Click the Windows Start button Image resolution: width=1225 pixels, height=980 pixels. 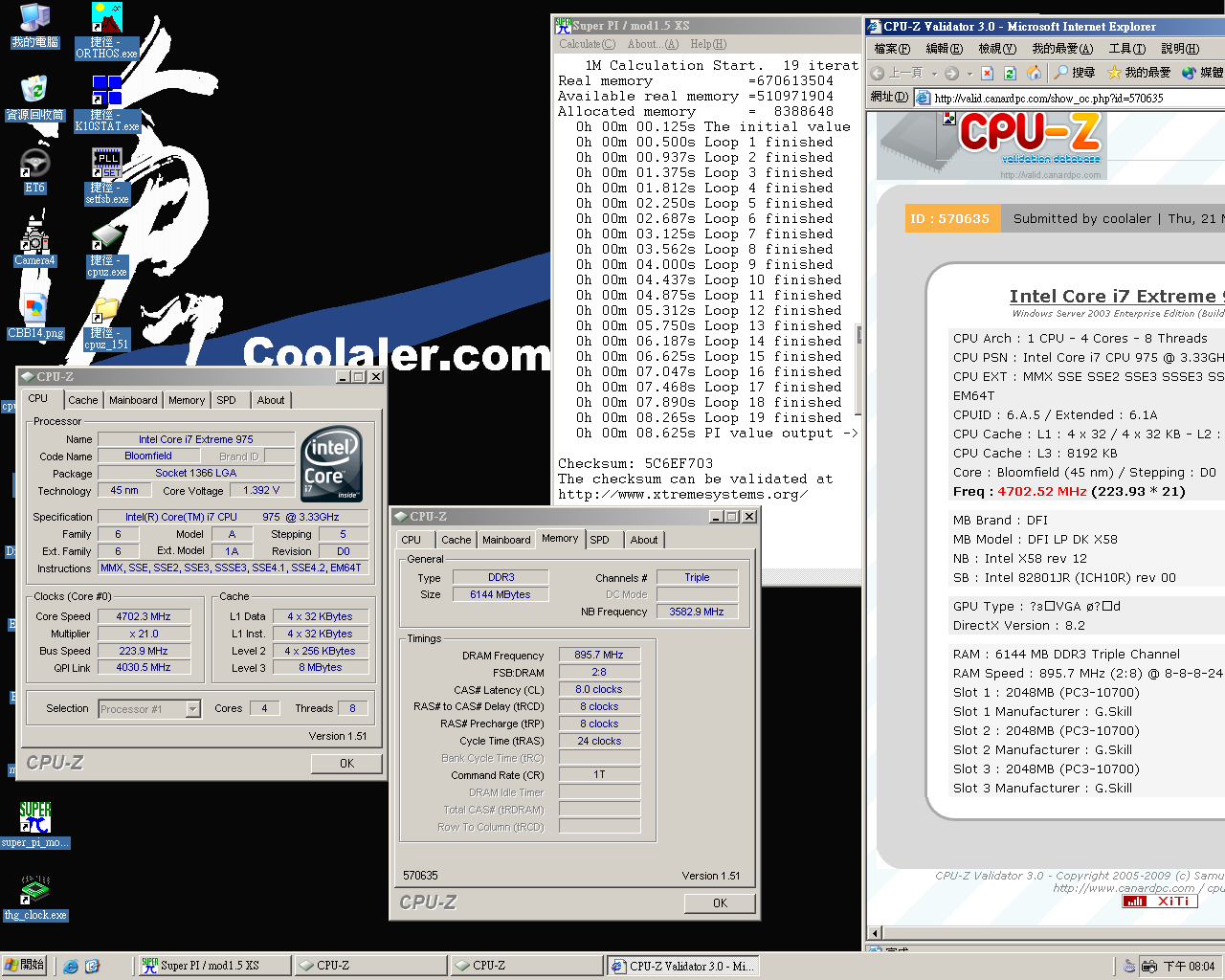tap(24, 966)
